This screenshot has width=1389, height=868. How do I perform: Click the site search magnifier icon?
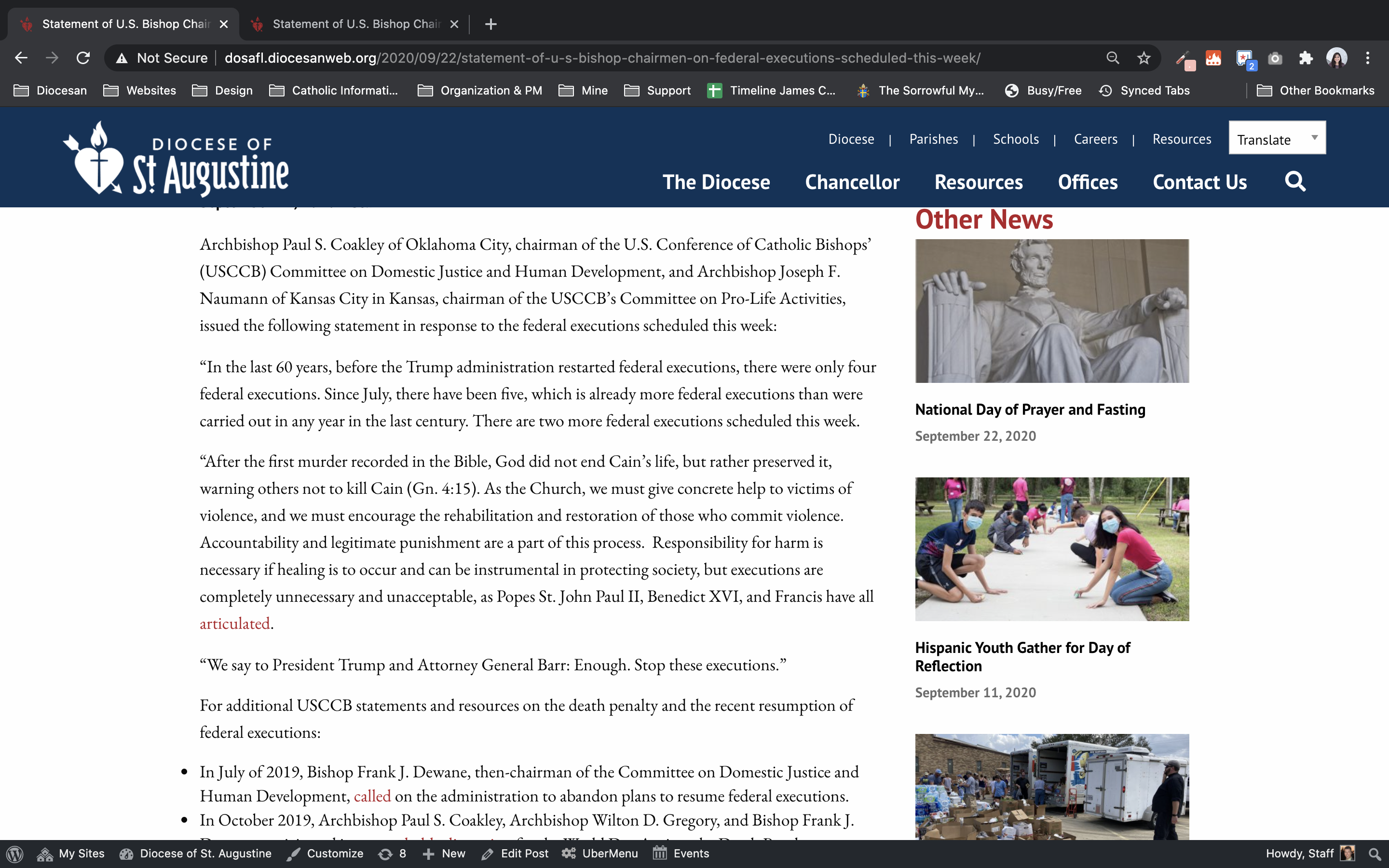click(x=1295, y=181)
